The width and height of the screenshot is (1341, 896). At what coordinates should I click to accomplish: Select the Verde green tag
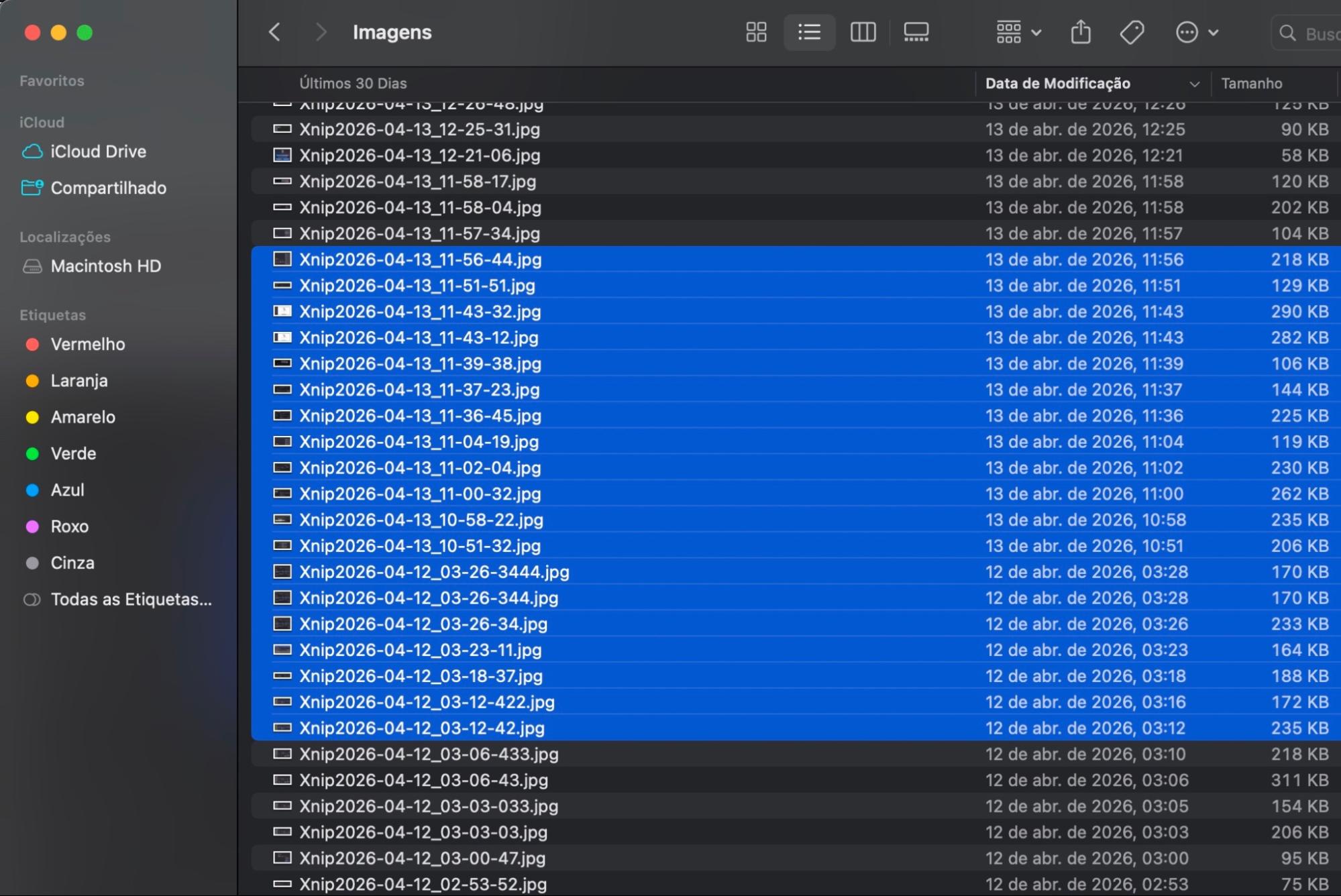point(60,453)
